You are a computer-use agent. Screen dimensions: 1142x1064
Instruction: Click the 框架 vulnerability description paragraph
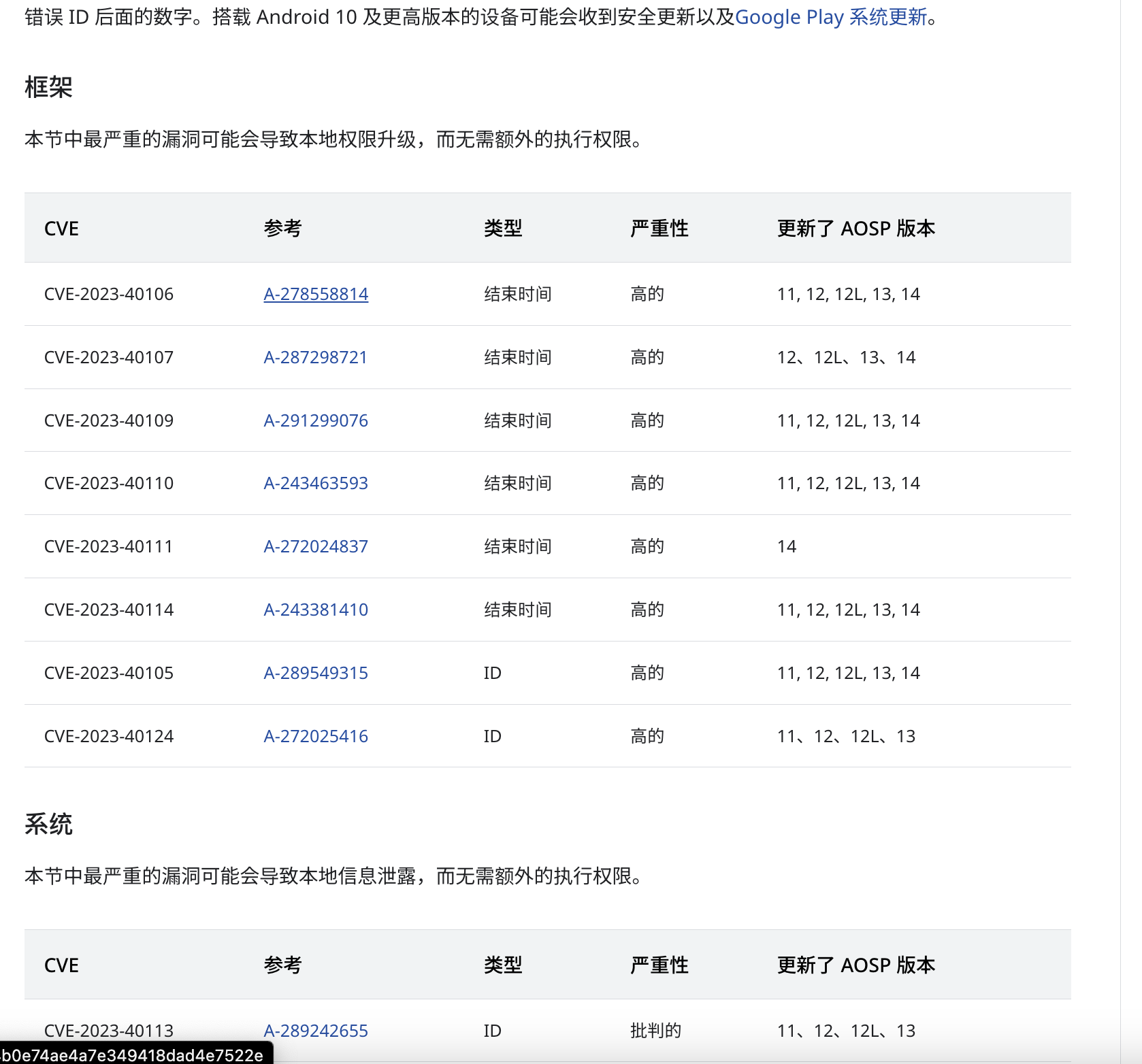point(333,139)
